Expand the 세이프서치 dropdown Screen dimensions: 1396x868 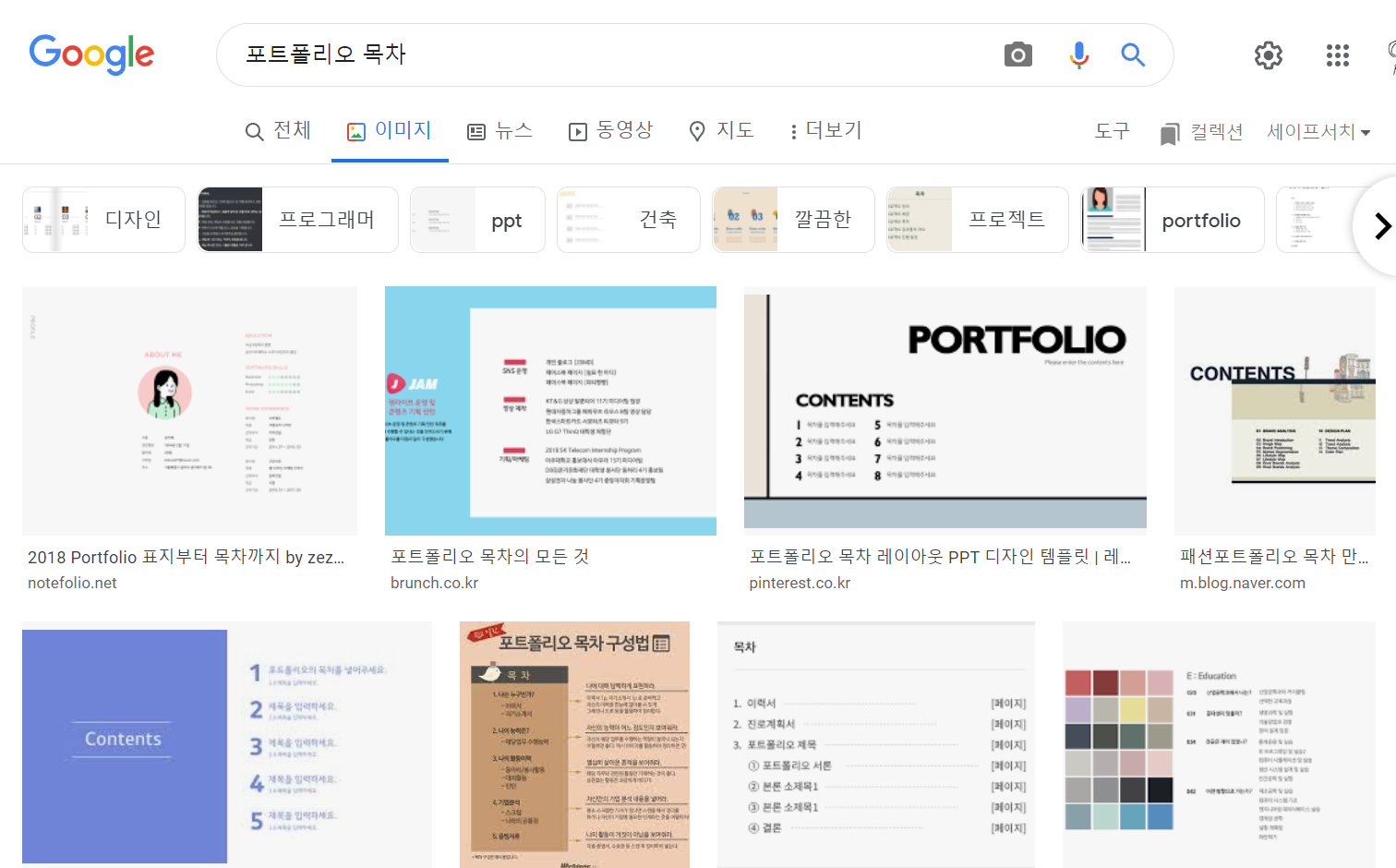[x=1318, y=132]
